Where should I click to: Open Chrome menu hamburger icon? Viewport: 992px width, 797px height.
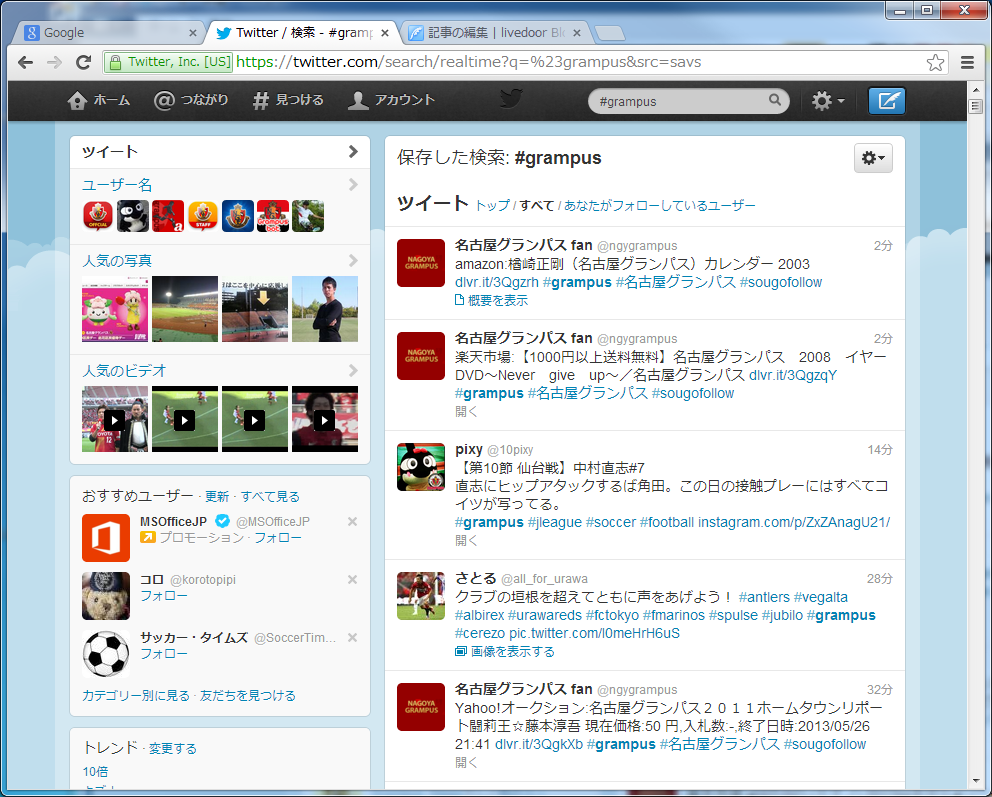click(967, 62)
